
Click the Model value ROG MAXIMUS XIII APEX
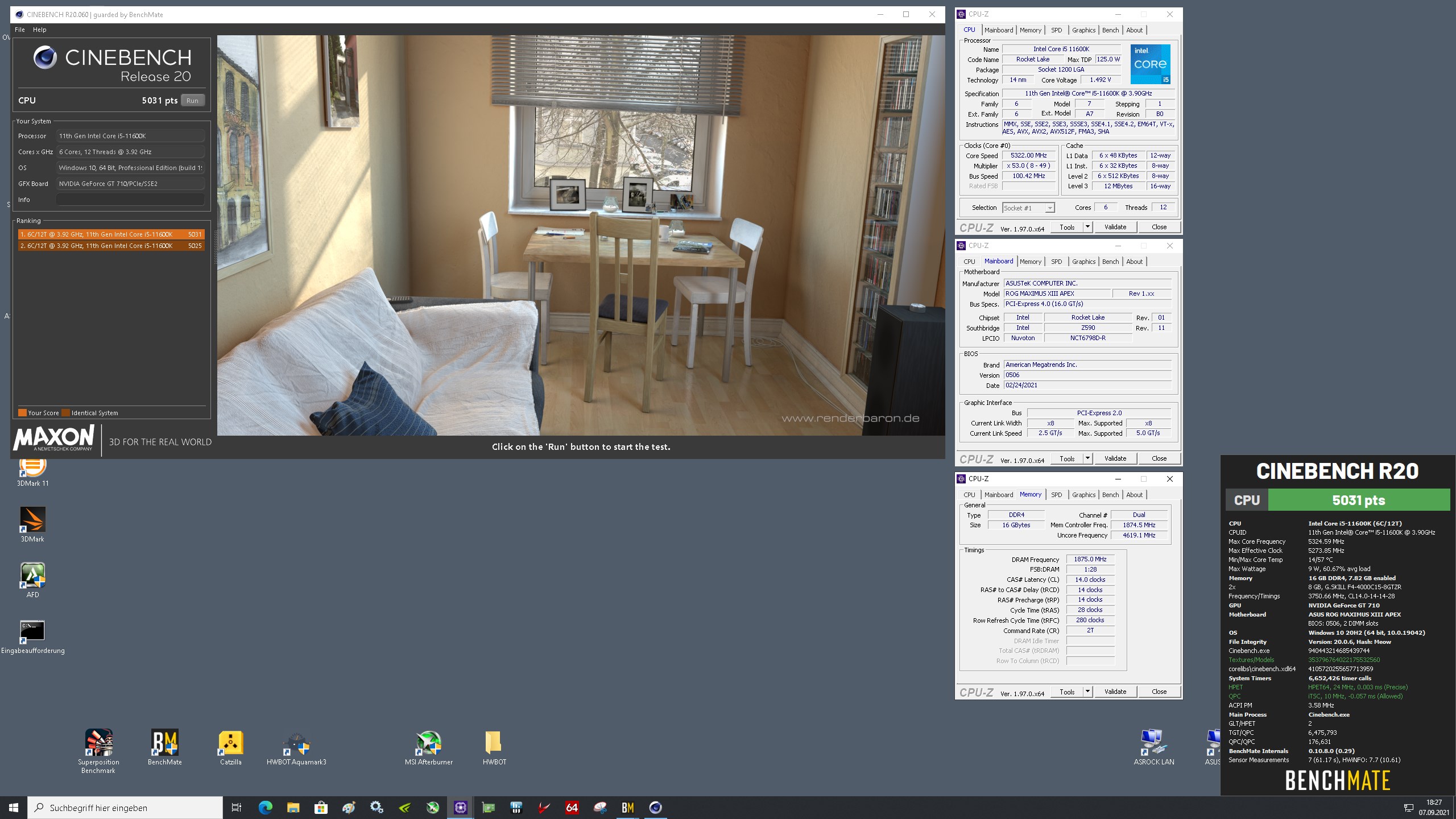pyautogui.click(x=1057, y=293)
